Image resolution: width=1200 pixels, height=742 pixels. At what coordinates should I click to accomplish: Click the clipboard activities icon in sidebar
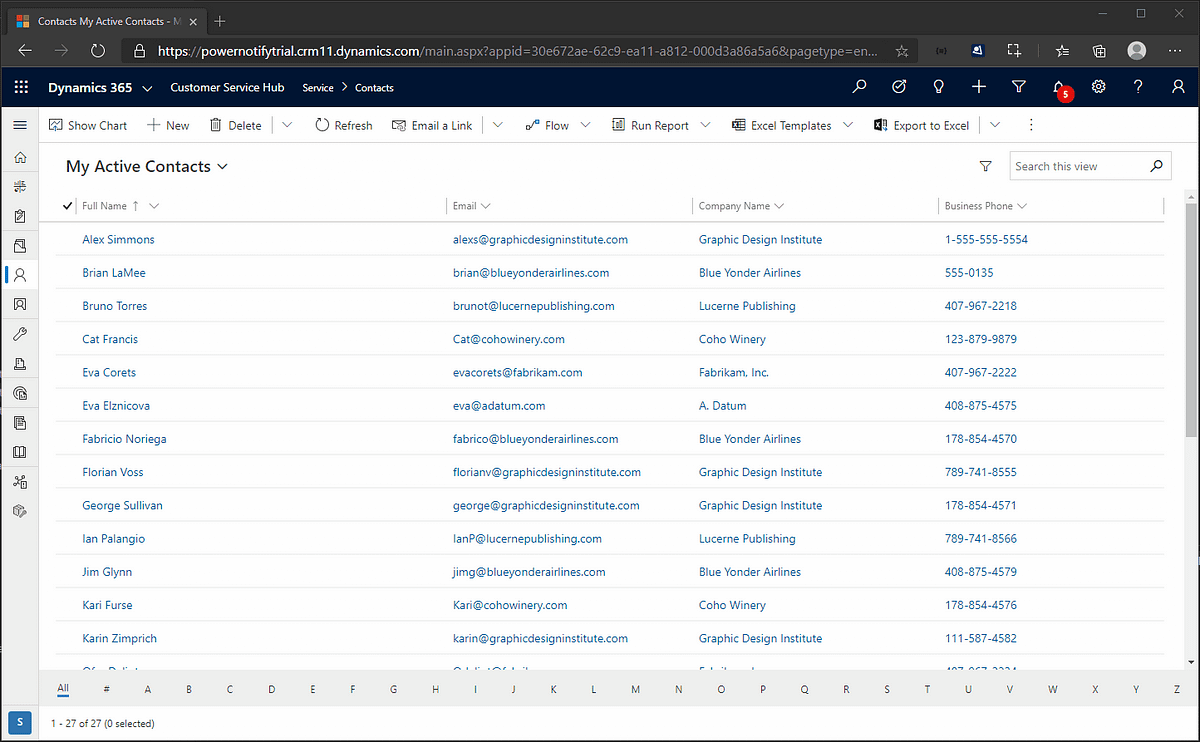pyautogui.click(x=20, y=216)
